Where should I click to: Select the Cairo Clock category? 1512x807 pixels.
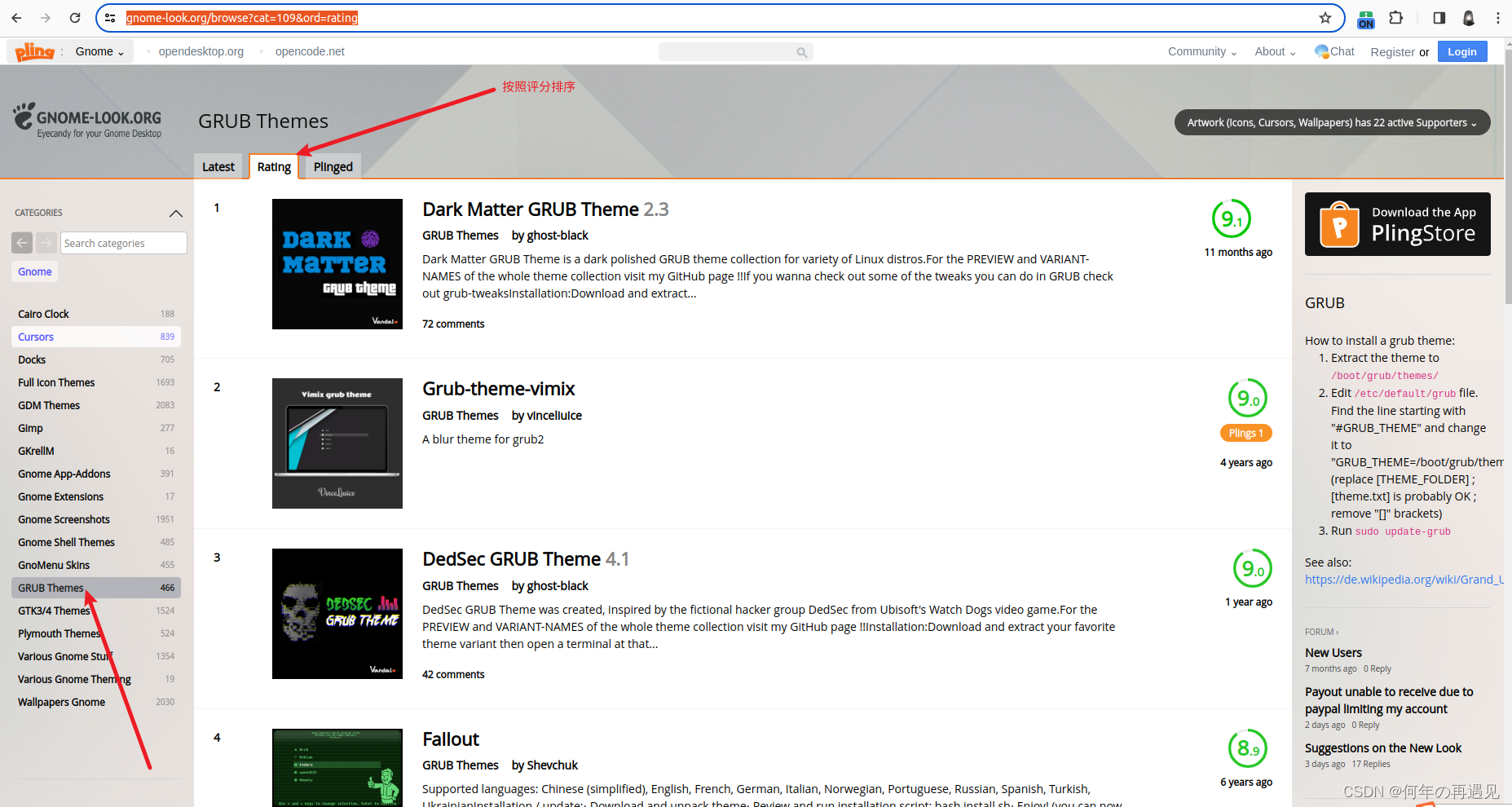(96, 314)
